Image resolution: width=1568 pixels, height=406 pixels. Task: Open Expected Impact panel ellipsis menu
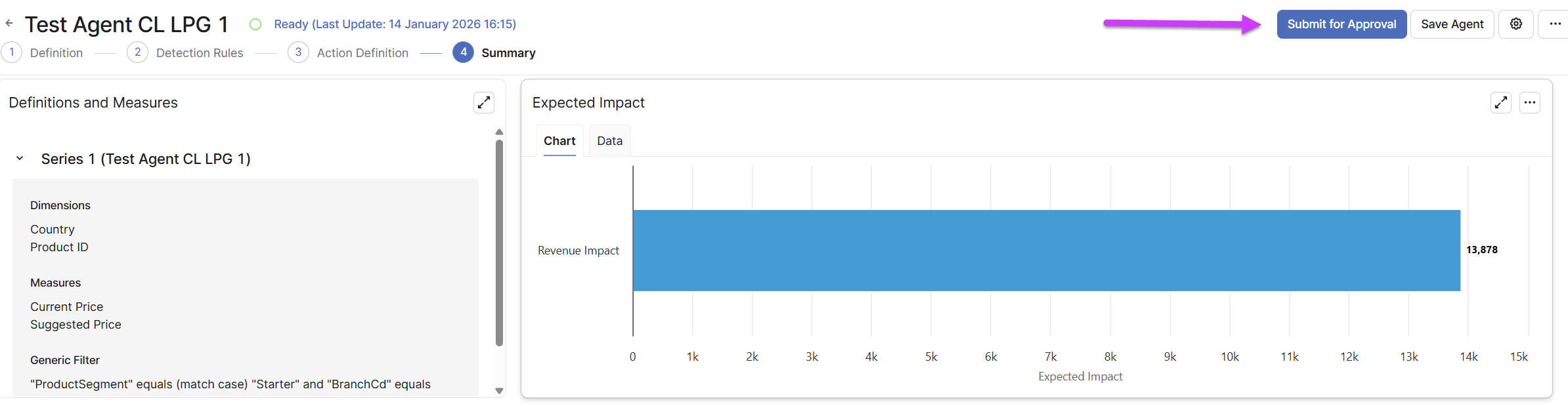point(1530,103)
